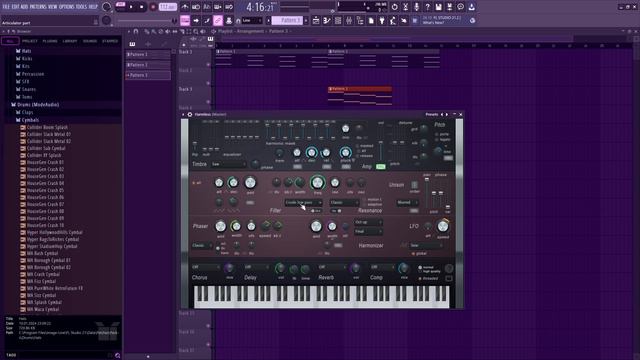Toggle threaded option in Harmless
The image size is (640, 360).
428,278
